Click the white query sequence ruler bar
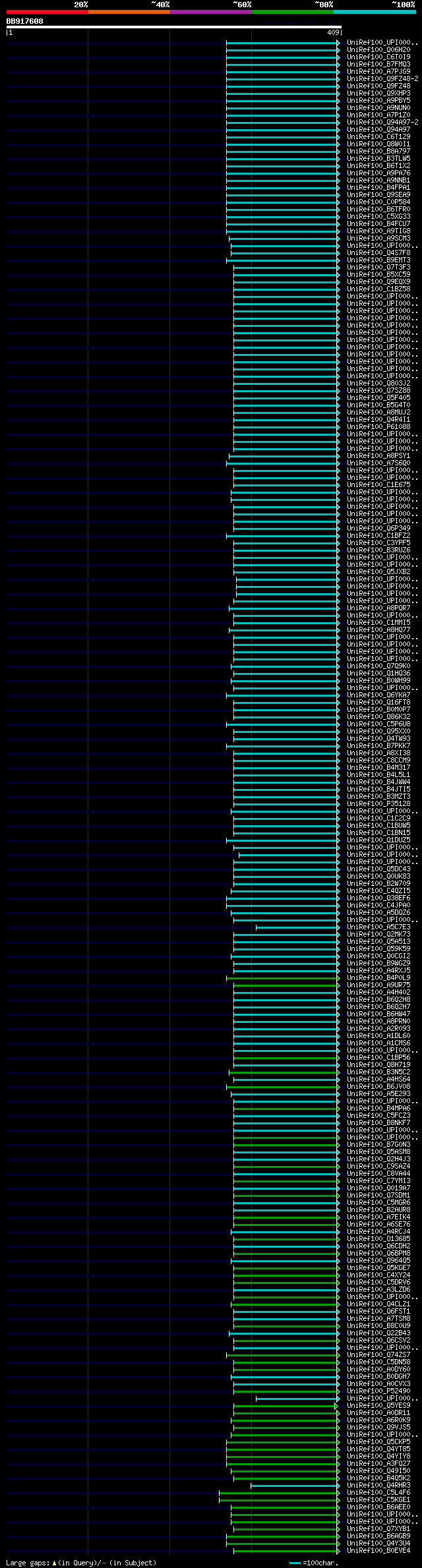Image resolution: width=422 pixels, height=1568 pixels. tap(173, 27)
